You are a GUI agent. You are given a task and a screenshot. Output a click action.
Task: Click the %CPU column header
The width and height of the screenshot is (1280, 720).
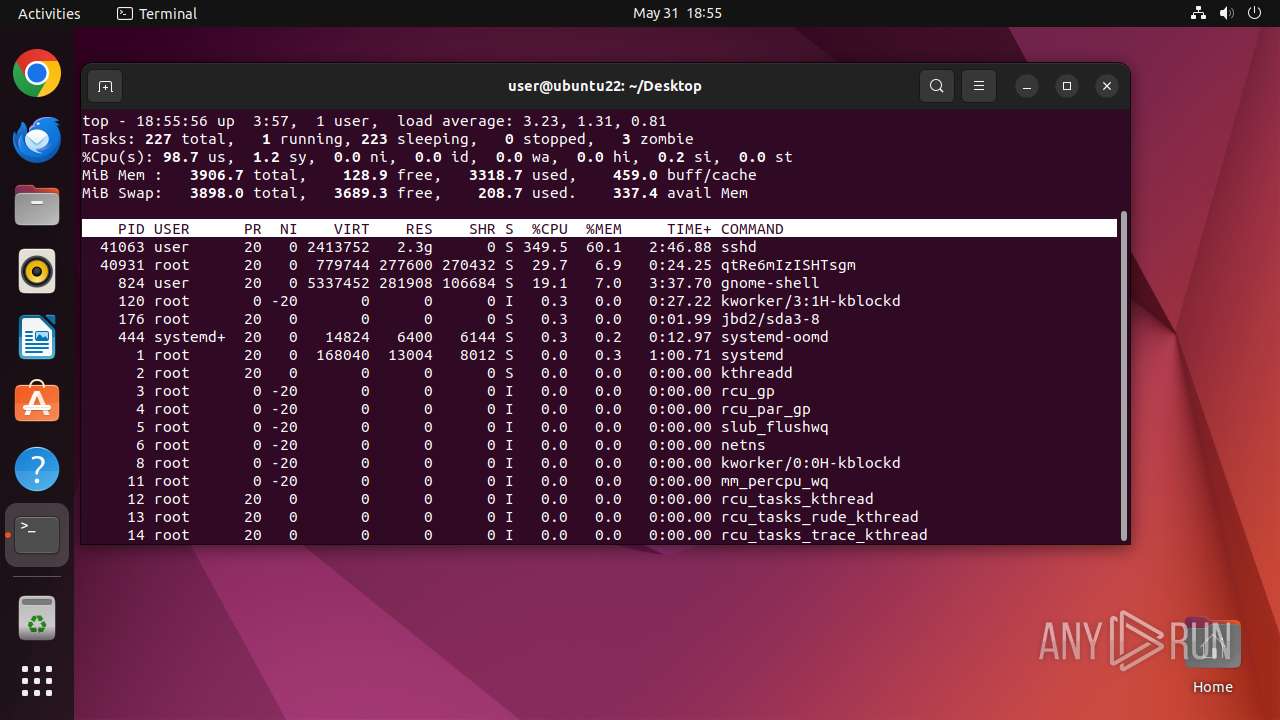point(550,229)
